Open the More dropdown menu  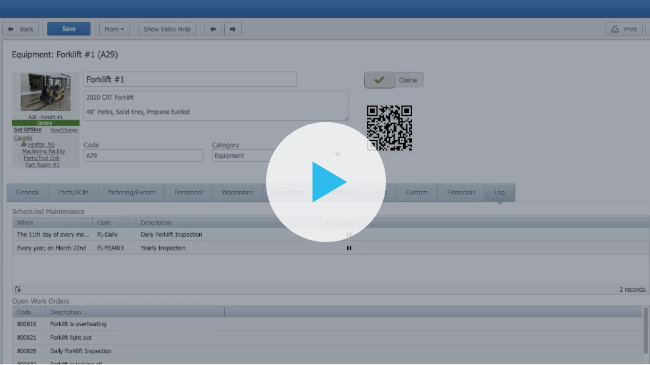(x=114, y=29)
